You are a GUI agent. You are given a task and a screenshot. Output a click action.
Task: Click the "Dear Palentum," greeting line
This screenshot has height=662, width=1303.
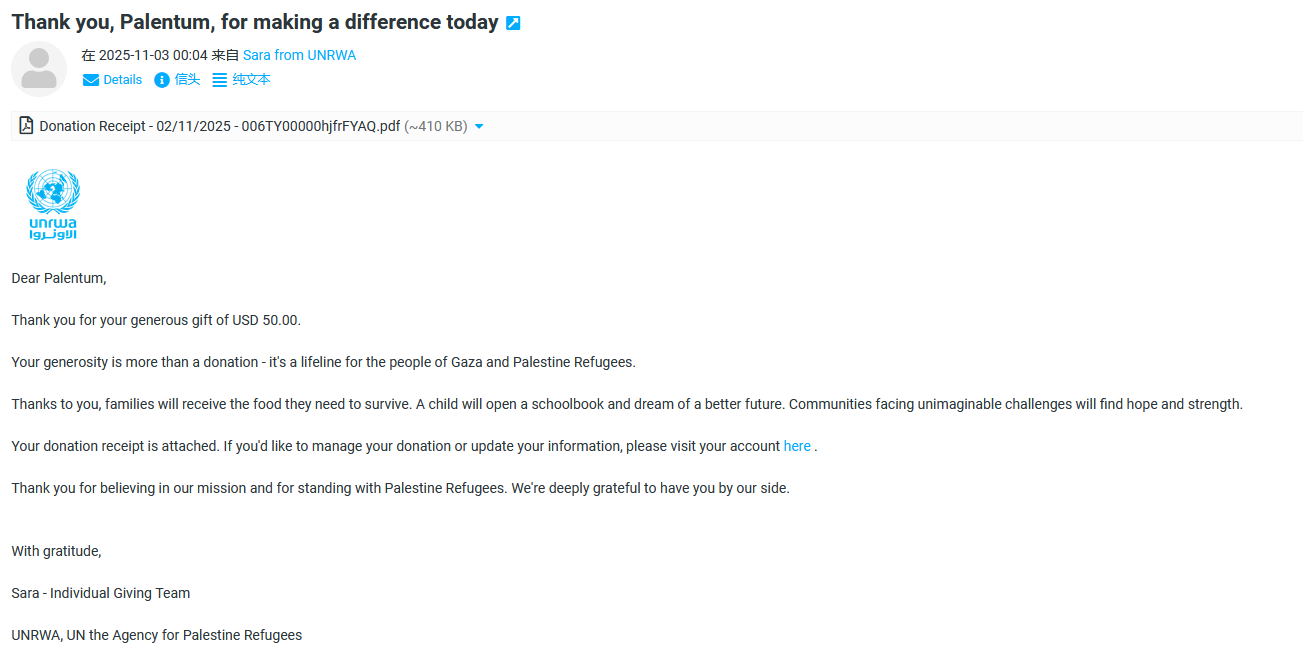[59, 278]
